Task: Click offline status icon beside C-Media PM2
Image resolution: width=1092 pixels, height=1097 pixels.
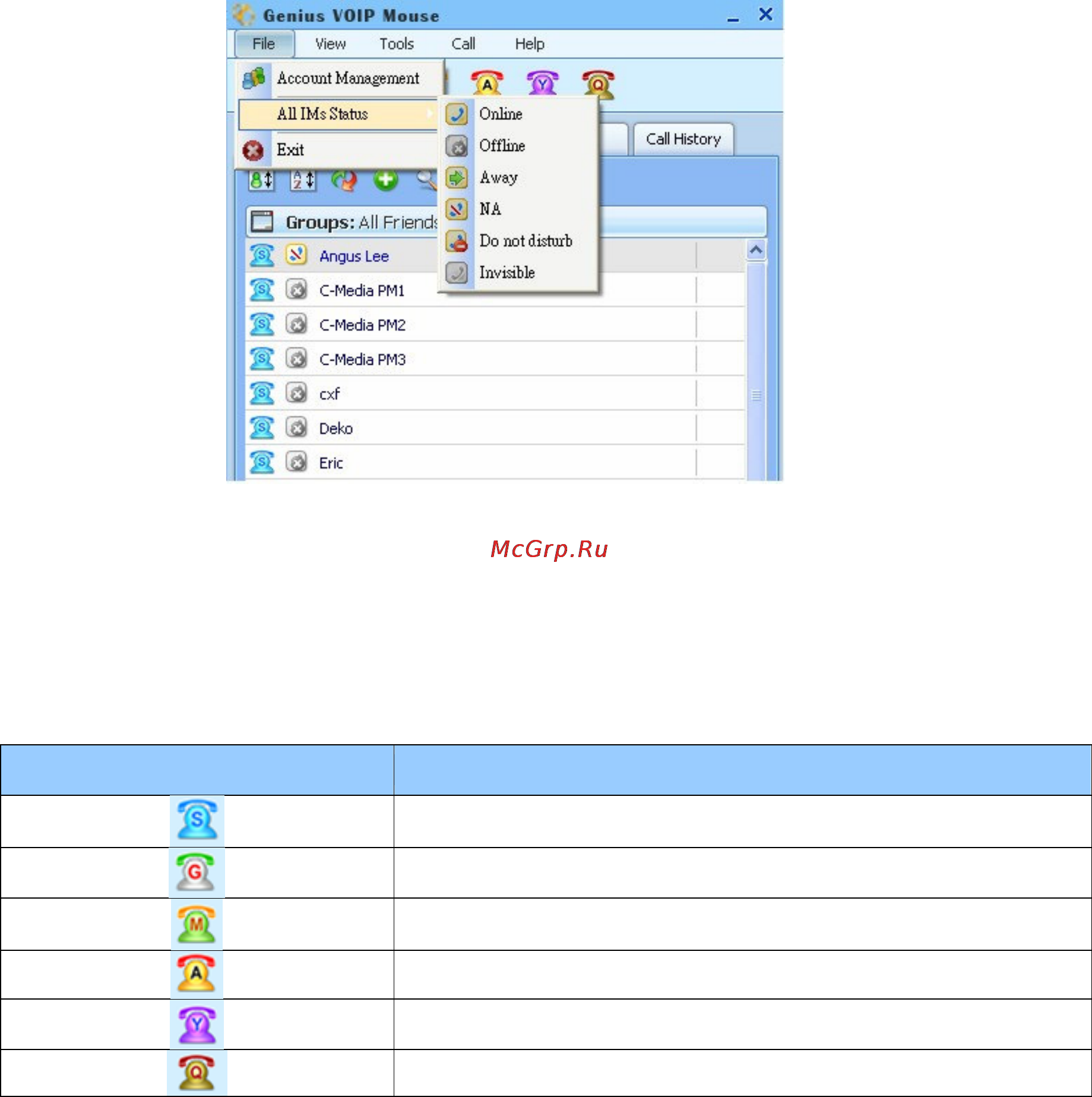Action: [296, 324]
